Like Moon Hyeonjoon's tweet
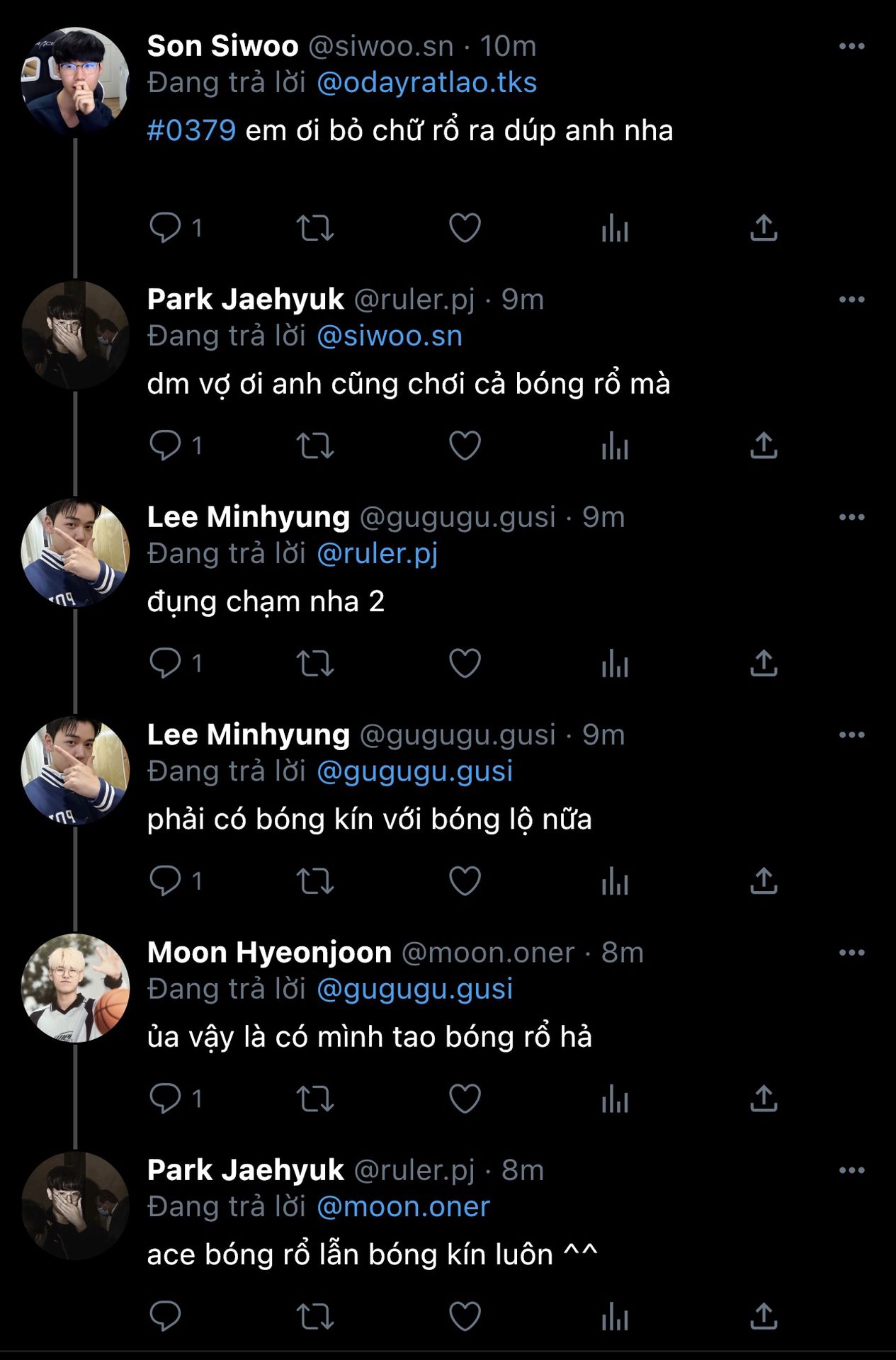 [x=465, y=1099]
